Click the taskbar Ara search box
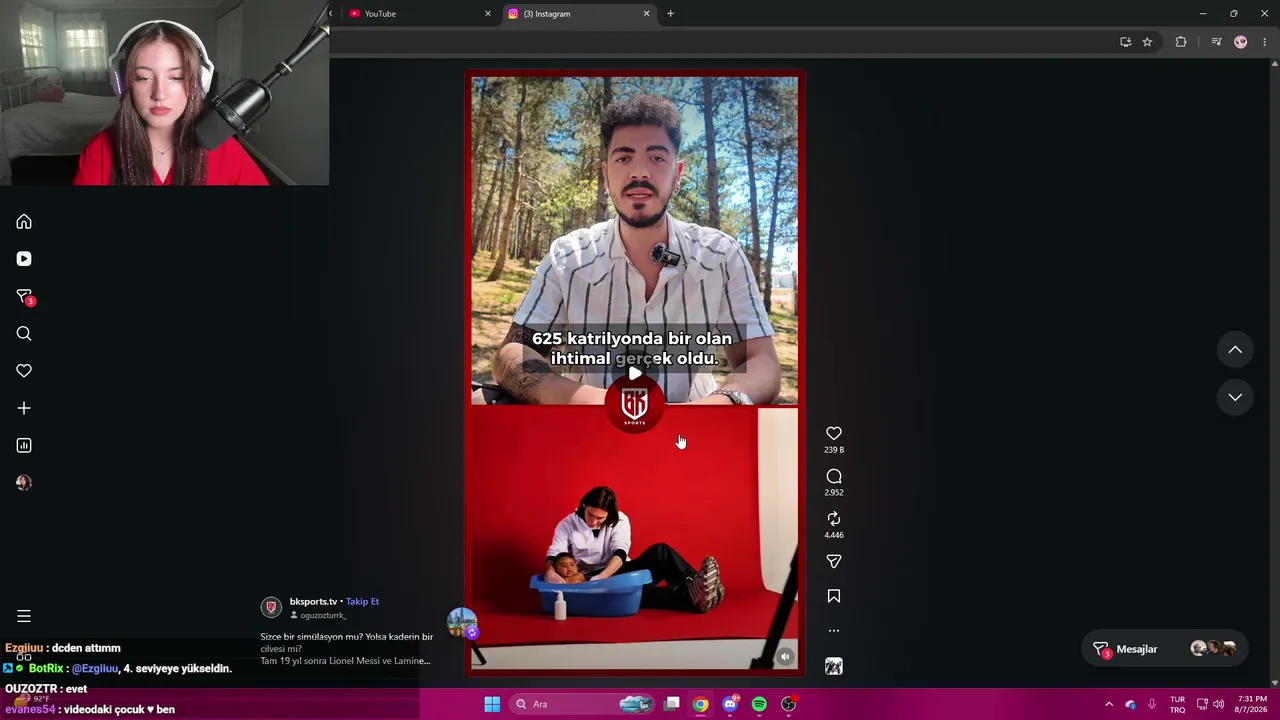The height and width of the screenshot is (720, 1280). 581,704
